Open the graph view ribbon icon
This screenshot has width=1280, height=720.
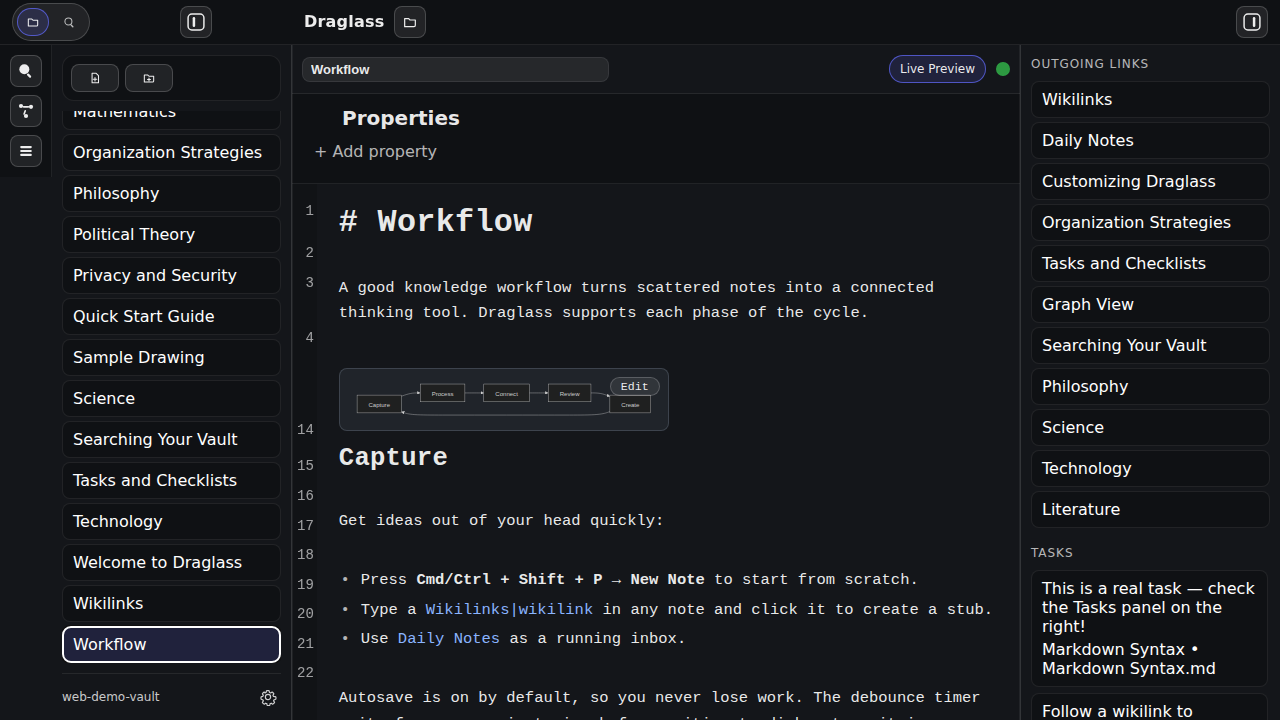click(26, 111)
